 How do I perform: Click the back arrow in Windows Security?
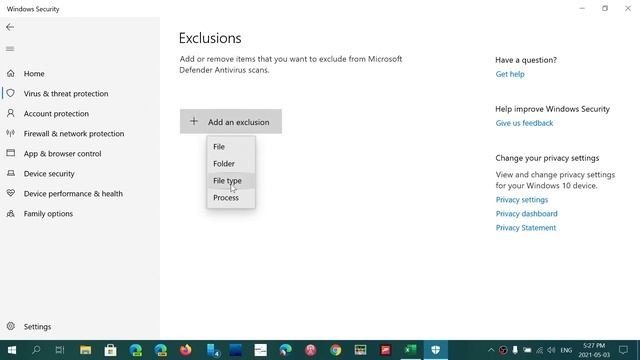point(10,27)
